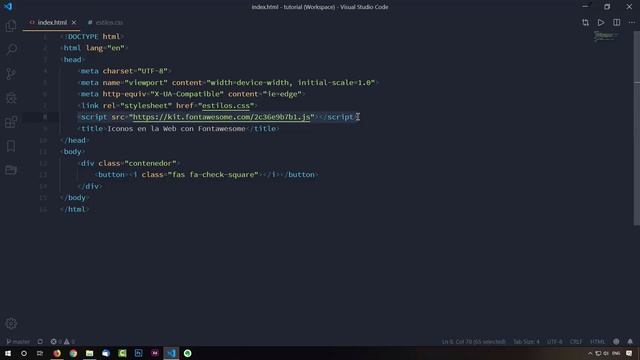Change the CRLF end of line sequence

pyautogui.click(x=576, y=342)
